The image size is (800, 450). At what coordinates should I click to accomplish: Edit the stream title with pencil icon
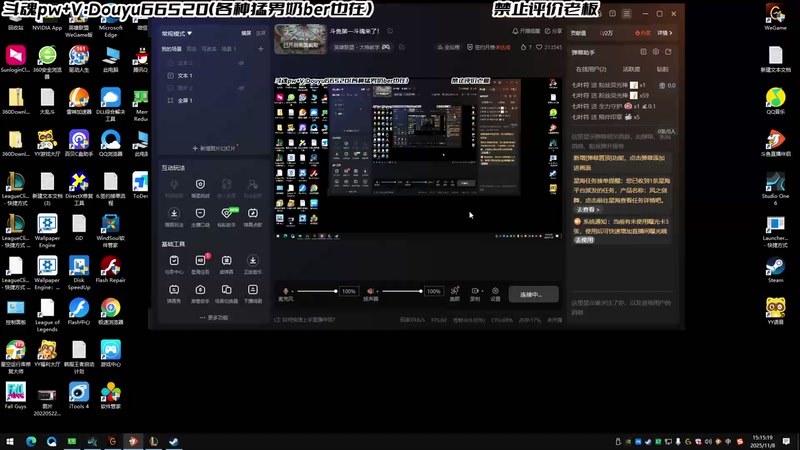pos(390,31)
